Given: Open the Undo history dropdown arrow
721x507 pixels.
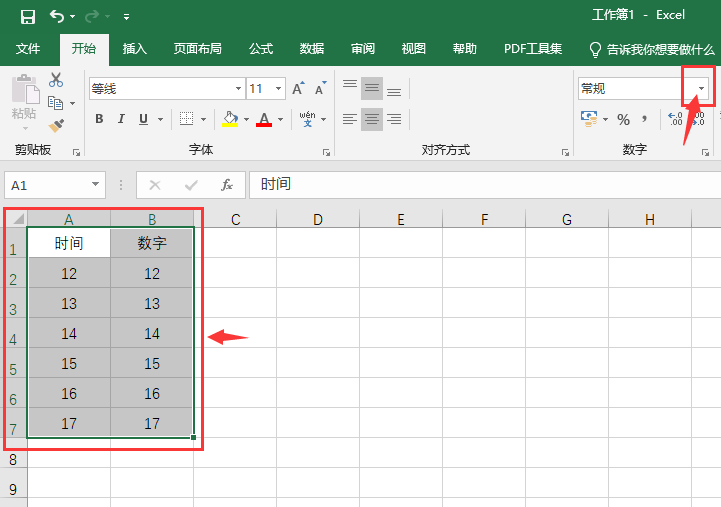Looking at the screenshot, I should (x=73, y=17).
